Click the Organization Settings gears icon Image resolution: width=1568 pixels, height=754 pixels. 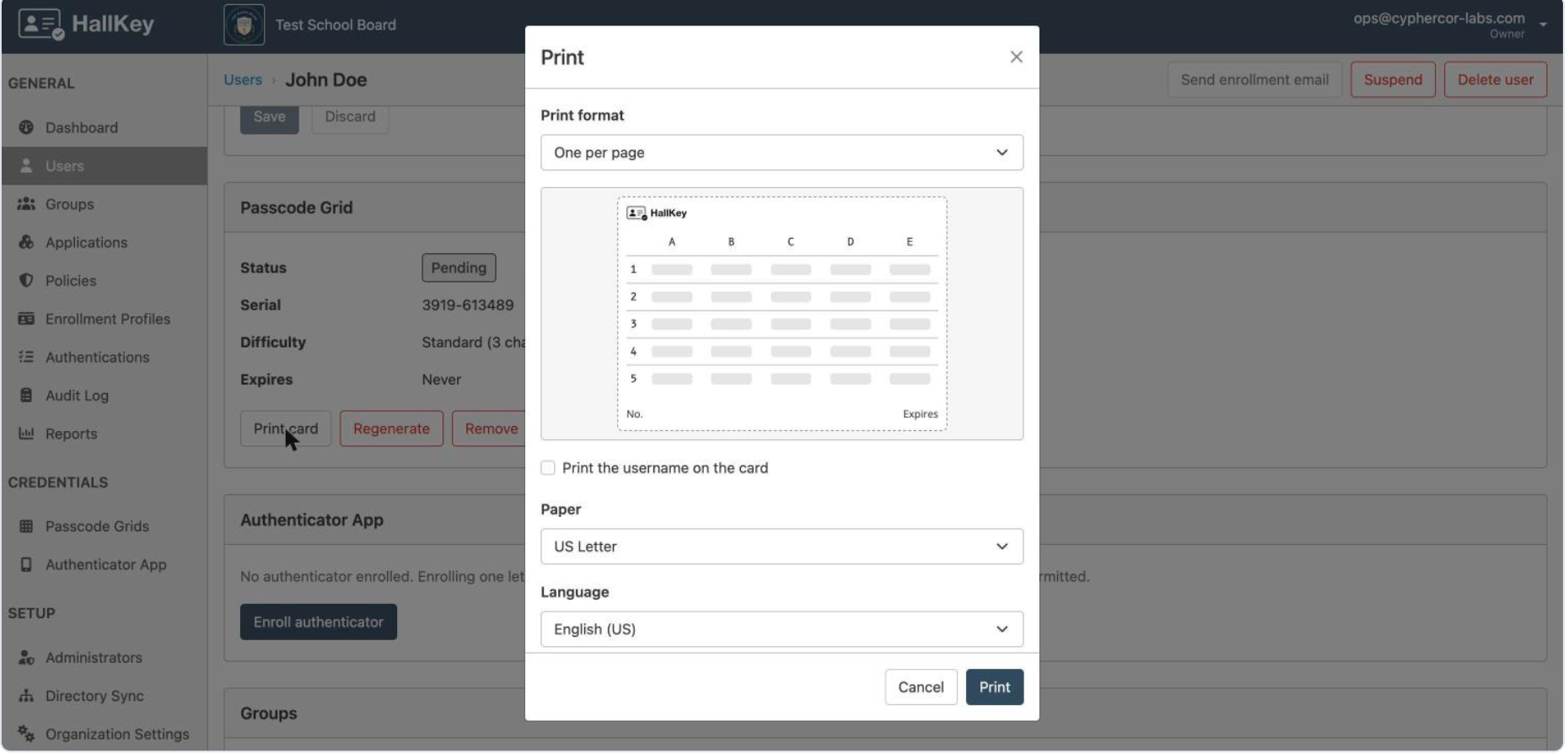tap(26, 734)
